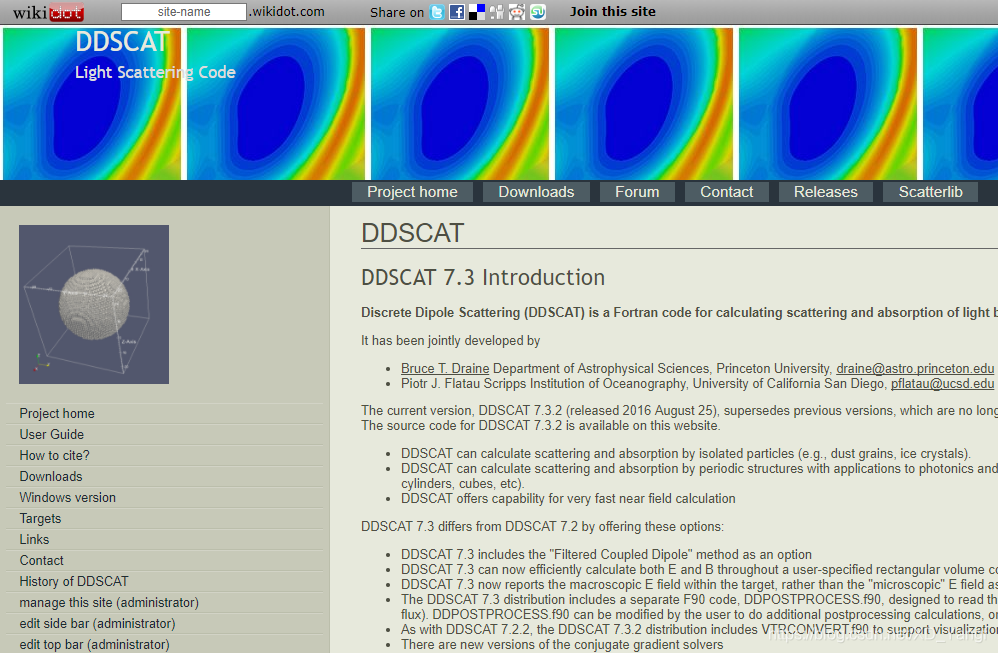998x653 pixels.
Task: Open User Guide in sidebar
Action: pos(52,435)
